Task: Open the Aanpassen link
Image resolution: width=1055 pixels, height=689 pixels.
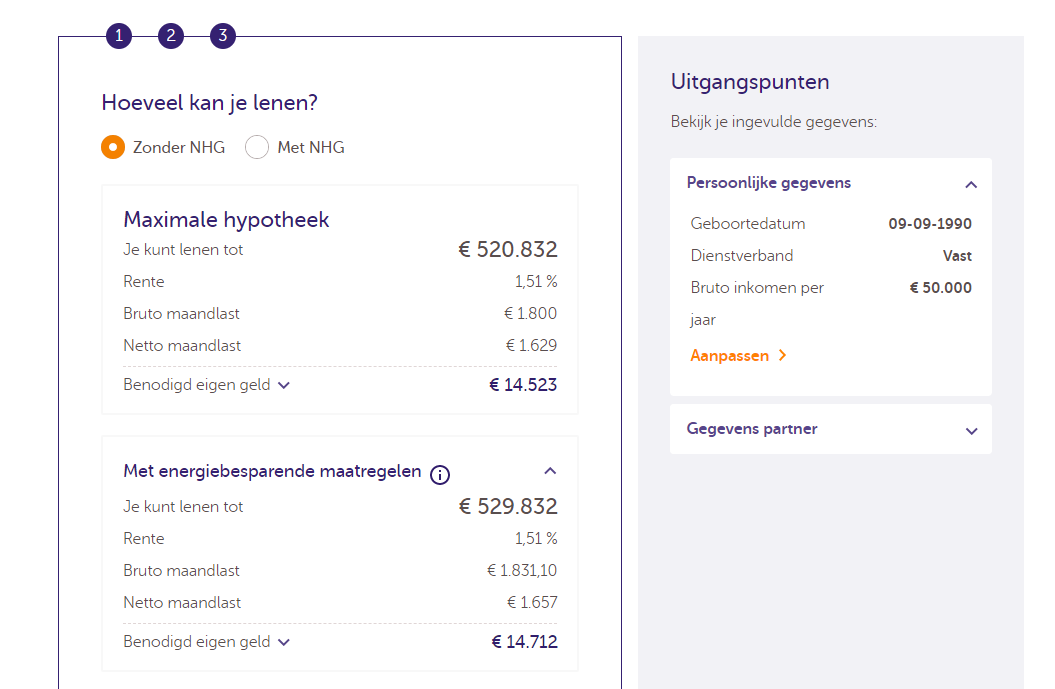Action: pos(730,355)
